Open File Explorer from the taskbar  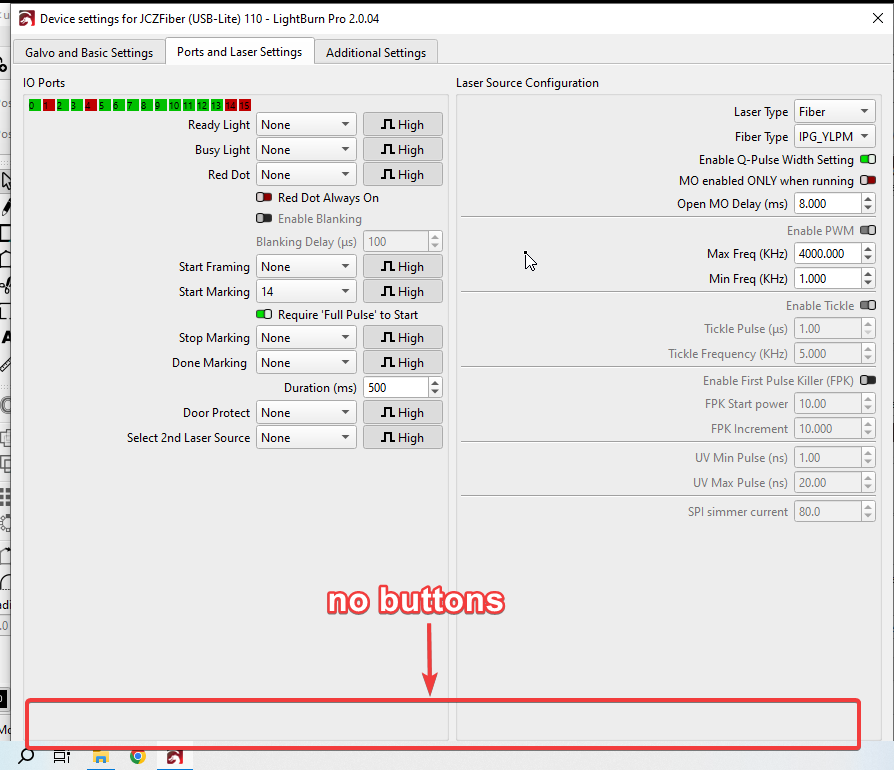101,757
